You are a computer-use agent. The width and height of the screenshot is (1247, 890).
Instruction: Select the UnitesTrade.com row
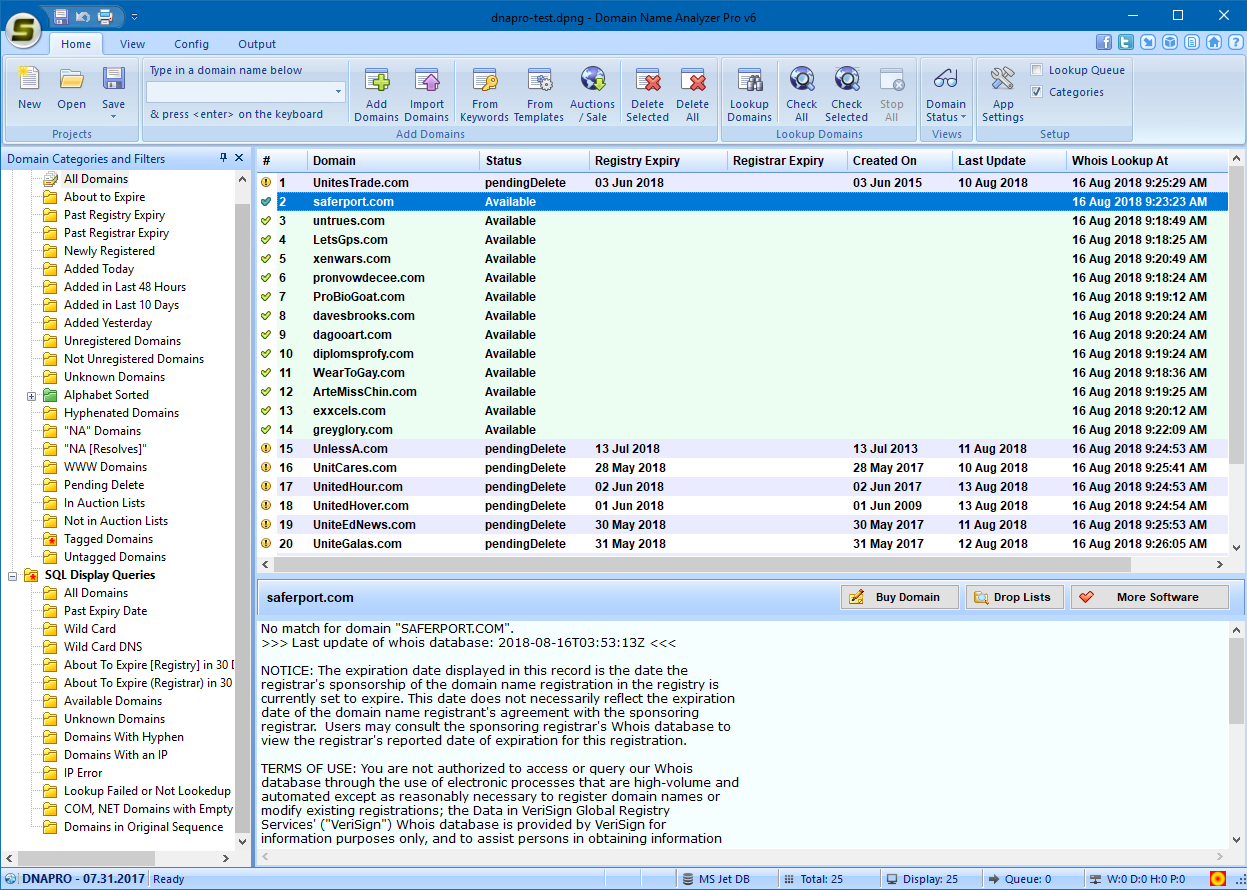click(742, 183)
